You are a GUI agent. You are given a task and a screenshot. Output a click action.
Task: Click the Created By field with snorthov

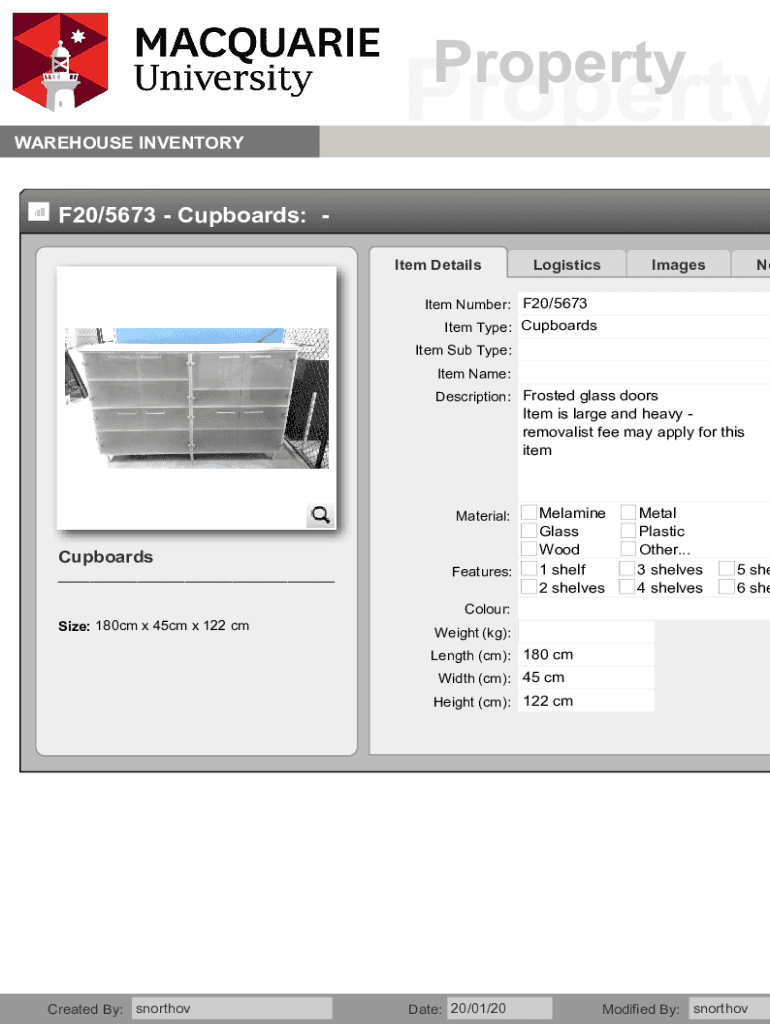tap(231, 1008)
